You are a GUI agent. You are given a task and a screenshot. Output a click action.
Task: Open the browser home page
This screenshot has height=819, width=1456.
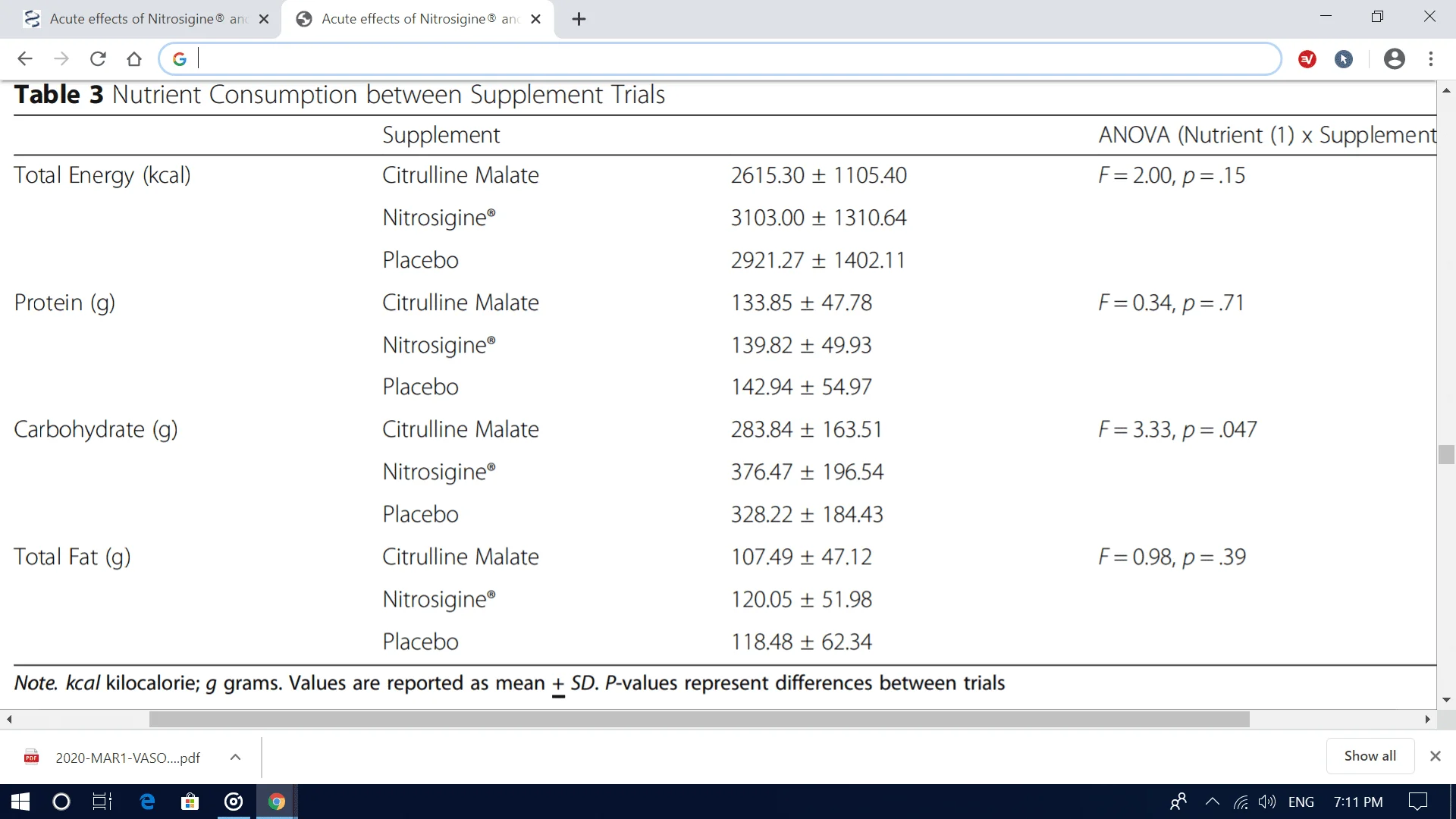click(x=134, y=59)
